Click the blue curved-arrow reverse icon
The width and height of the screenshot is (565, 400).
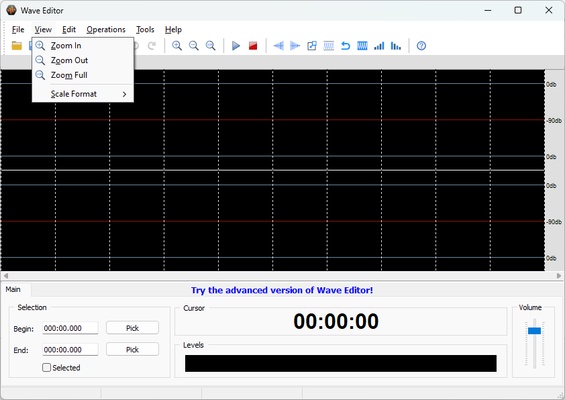(345, 46)
